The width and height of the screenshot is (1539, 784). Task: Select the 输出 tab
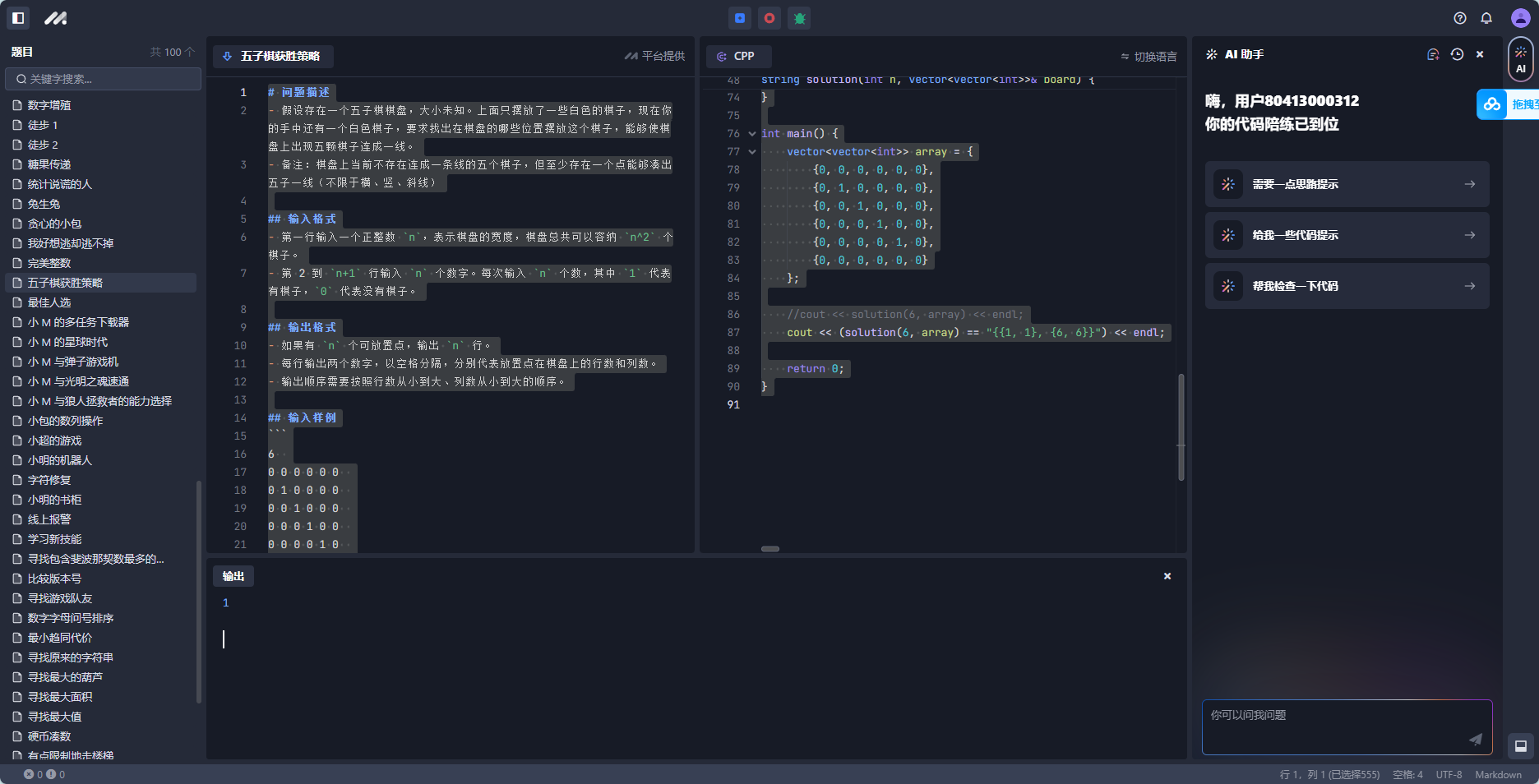tap(233, 576)
